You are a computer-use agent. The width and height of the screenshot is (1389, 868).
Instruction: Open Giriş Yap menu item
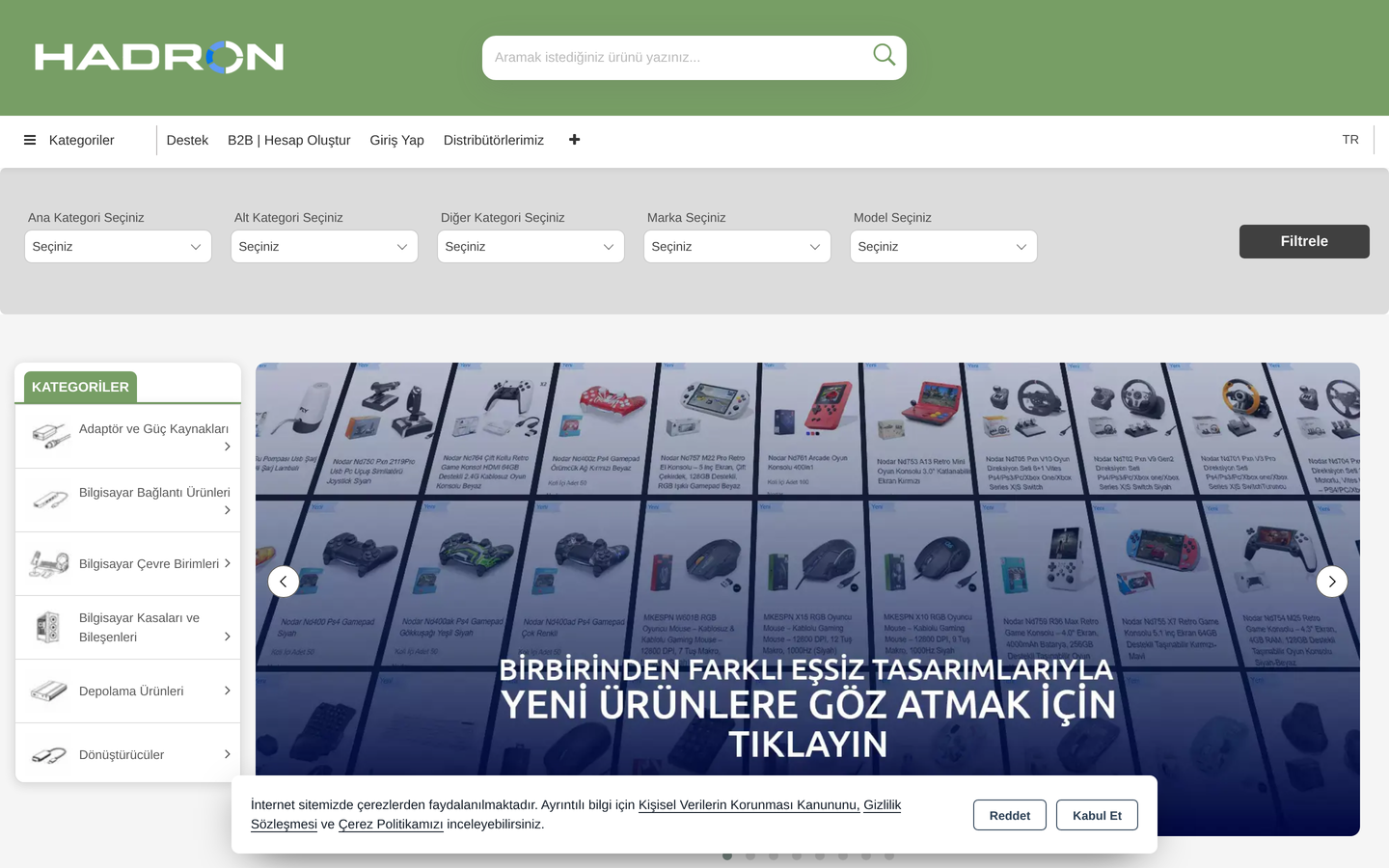coord(396,140)
